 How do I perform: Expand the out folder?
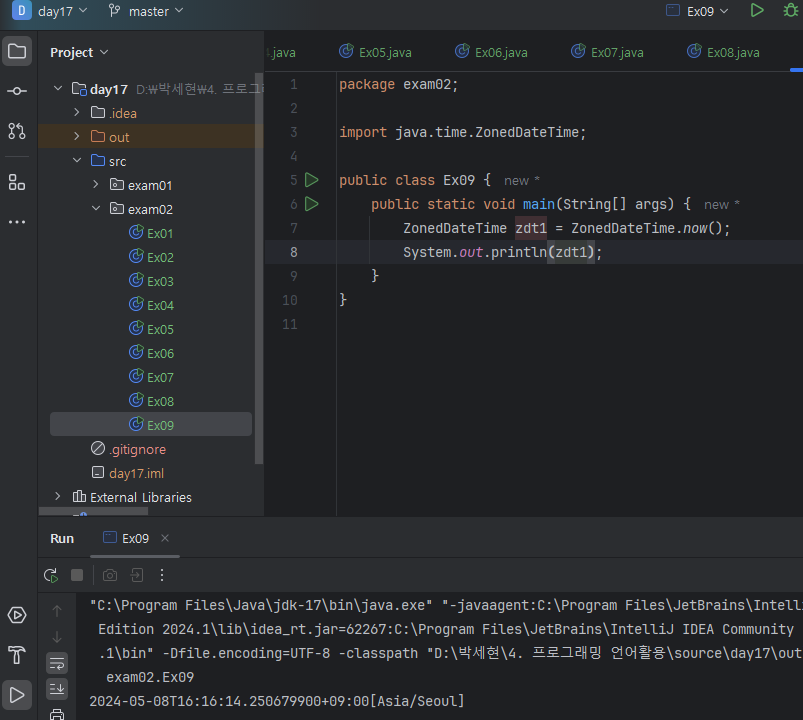pyautogui.click(x=77, y=136)
